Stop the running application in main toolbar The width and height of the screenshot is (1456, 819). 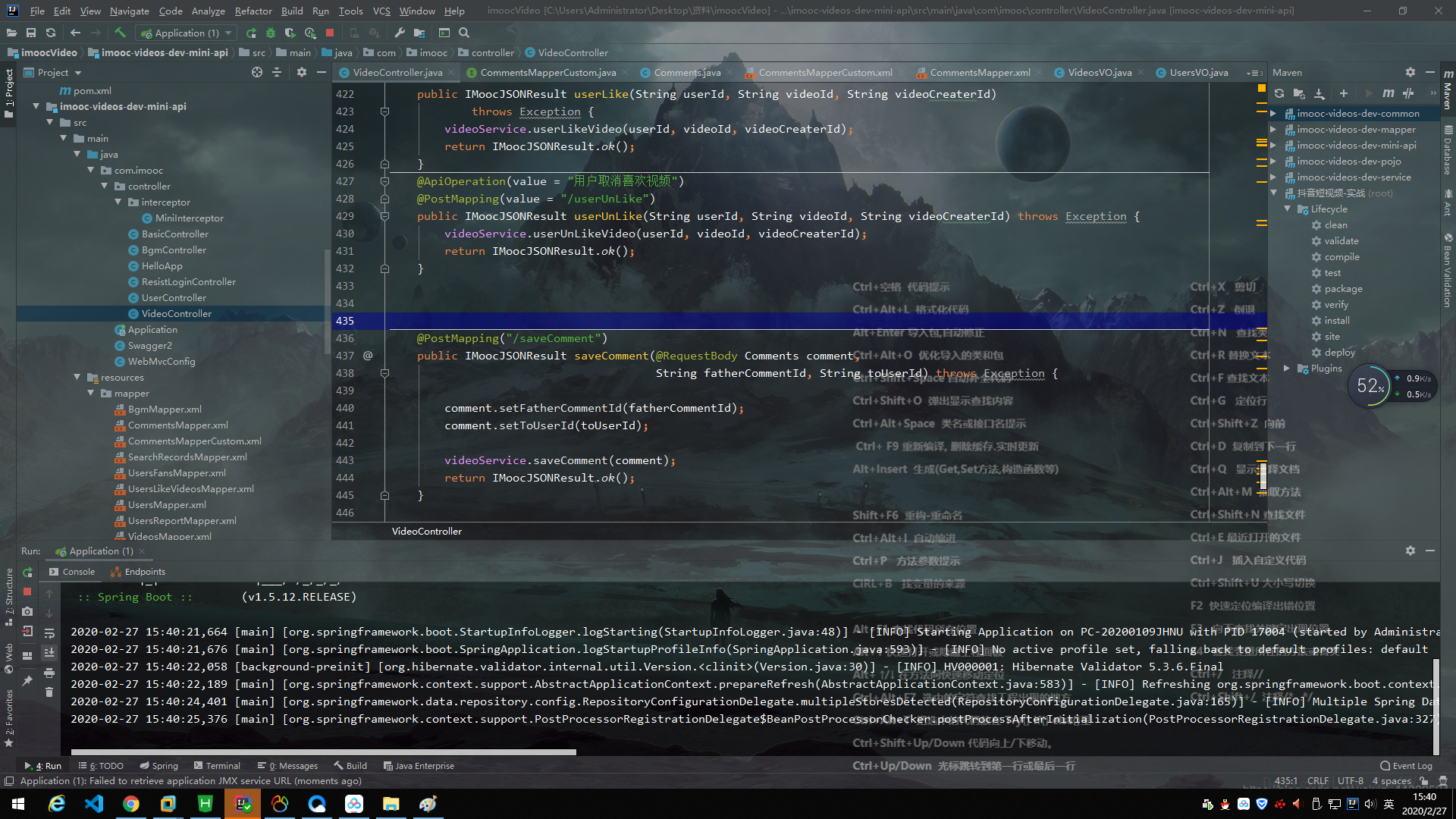point(330,33)
